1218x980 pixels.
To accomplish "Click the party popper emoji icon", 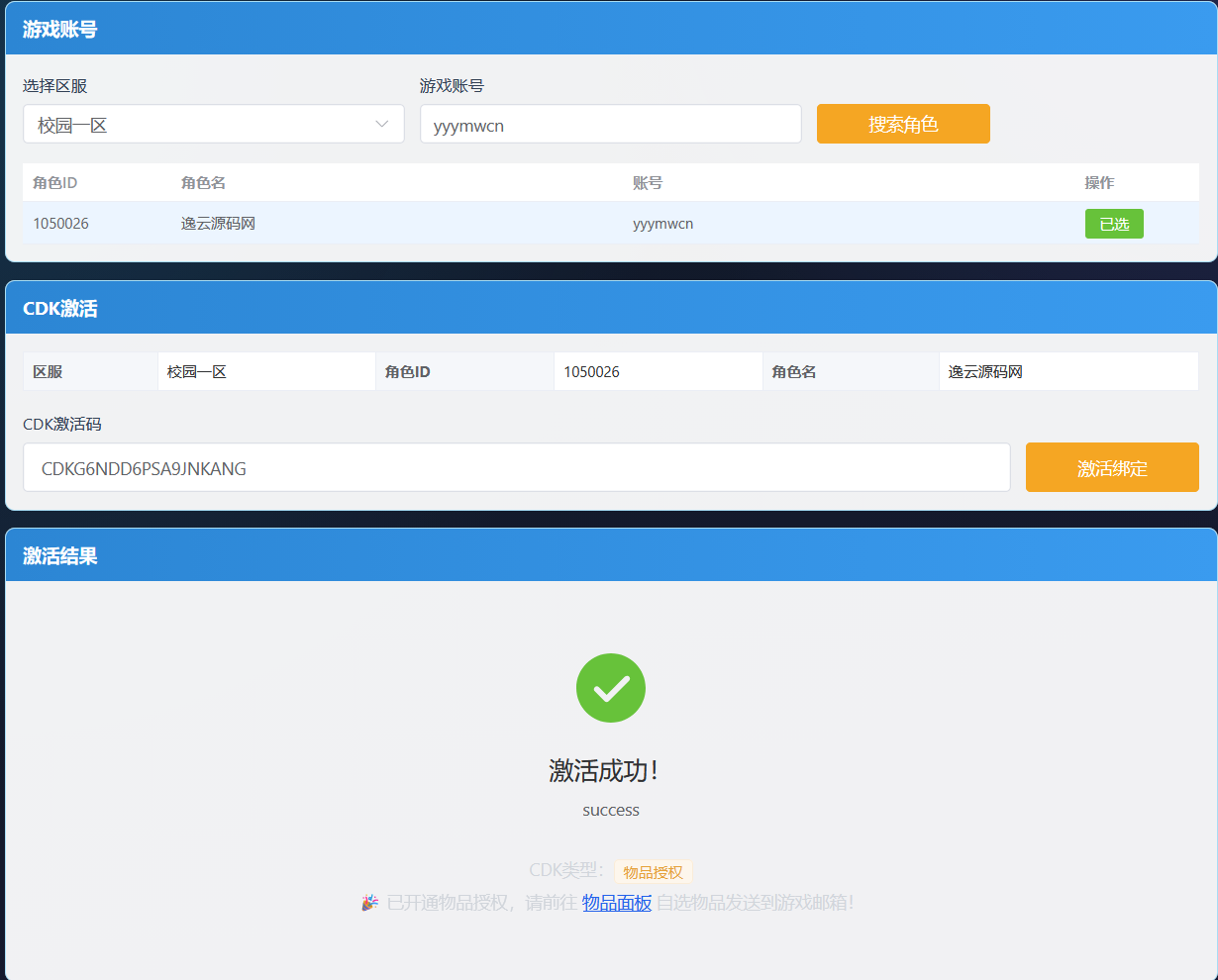I will (369, 903).
